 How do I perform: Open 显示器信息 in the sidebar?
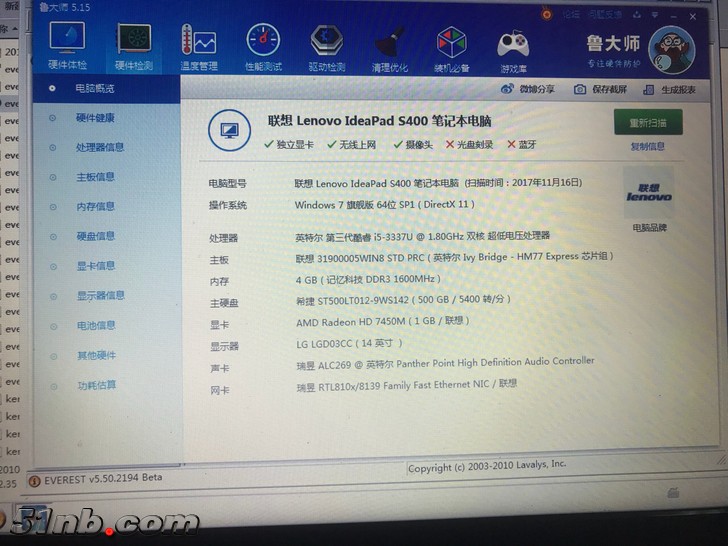[100, 296]
